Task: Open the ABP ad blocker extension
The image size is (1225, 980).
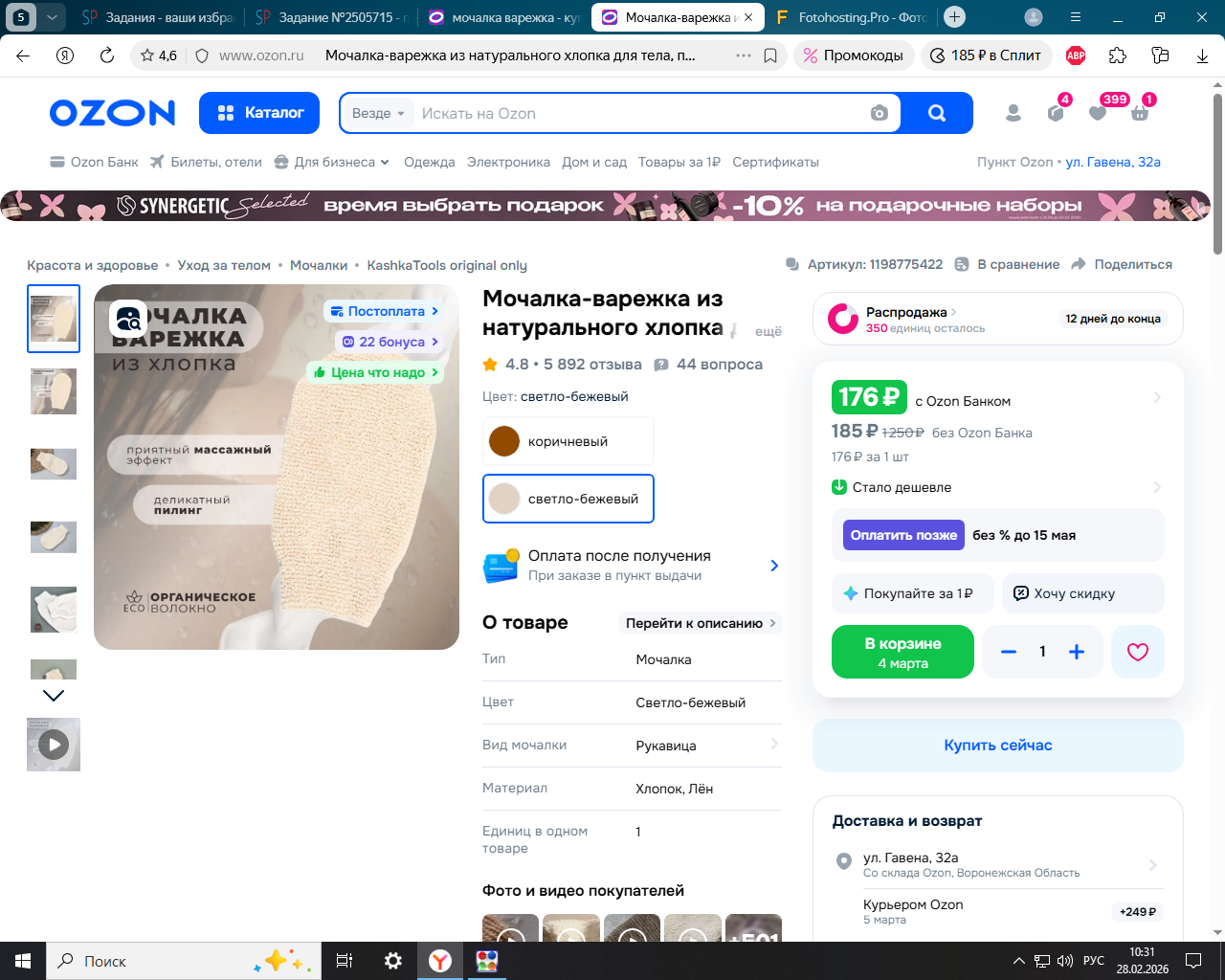Action: [x=1076, y=56]
